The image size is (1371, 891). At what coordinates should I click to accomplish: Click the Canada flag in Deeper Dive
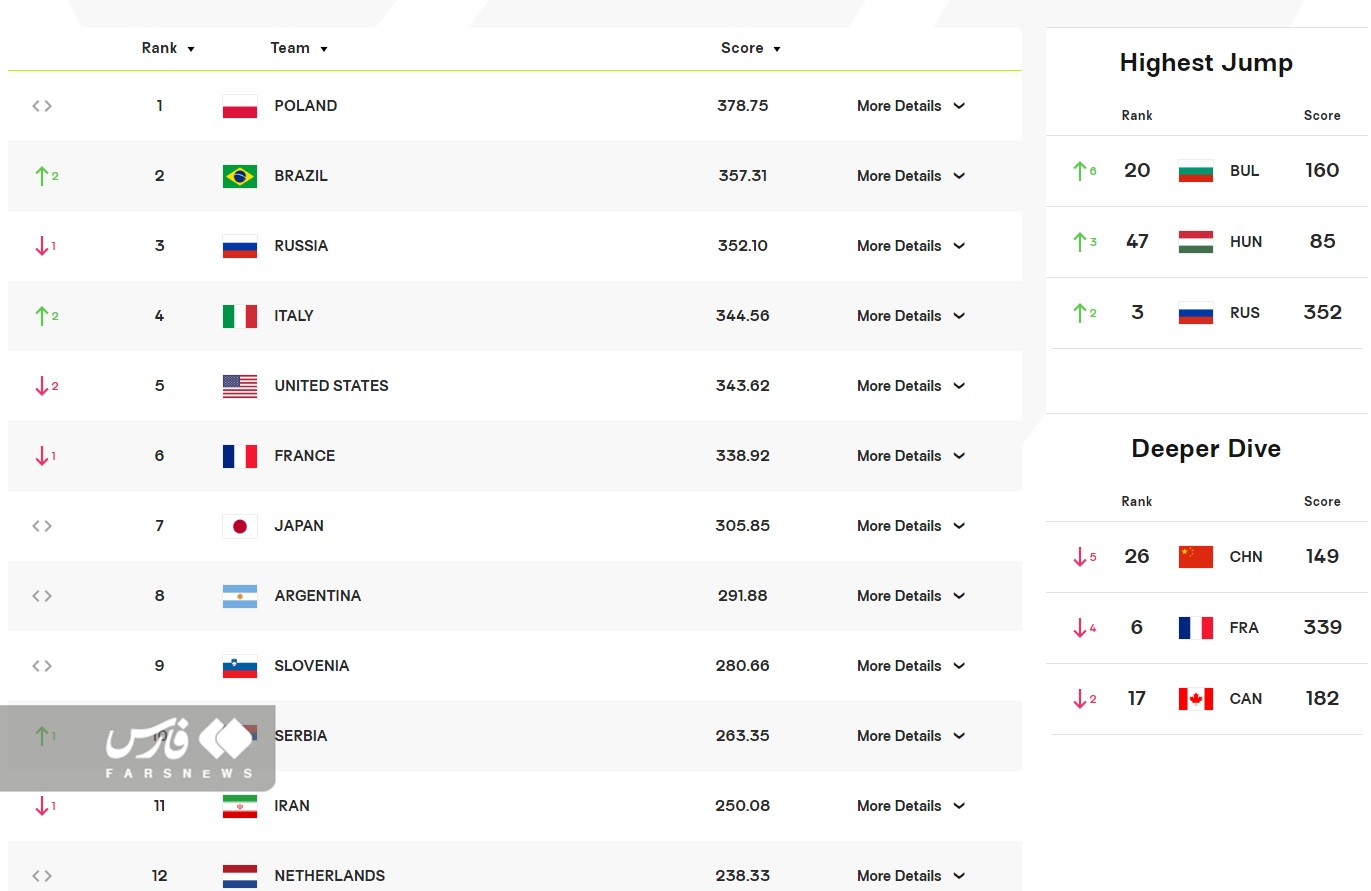click(x=1195, y=699)
